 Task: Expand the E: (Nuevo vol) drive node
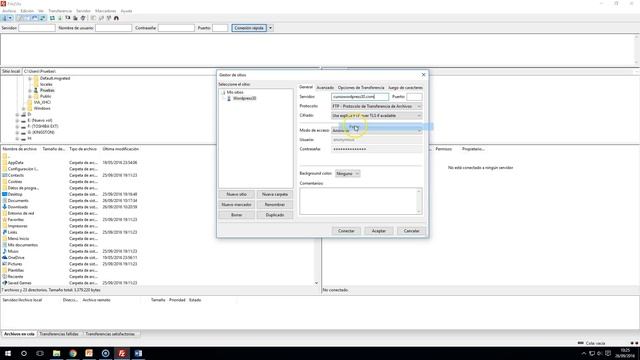coord(18,120)
